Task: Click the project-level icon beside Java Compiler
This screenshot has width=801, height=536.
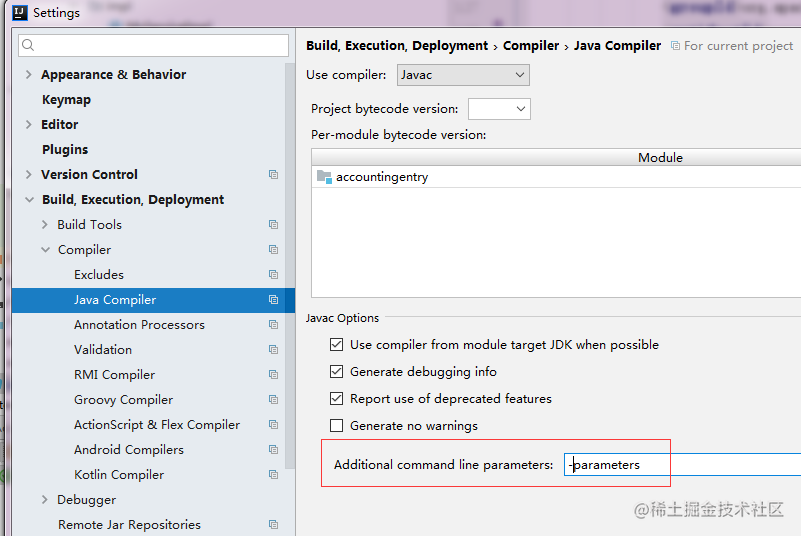Action: (273, 300)
